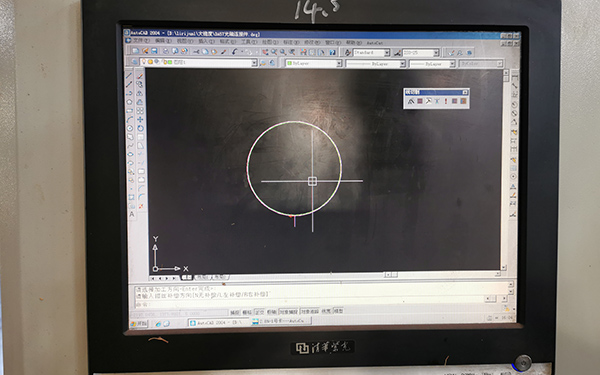Open the layer selection dropdown

click(x=199, y=62)
